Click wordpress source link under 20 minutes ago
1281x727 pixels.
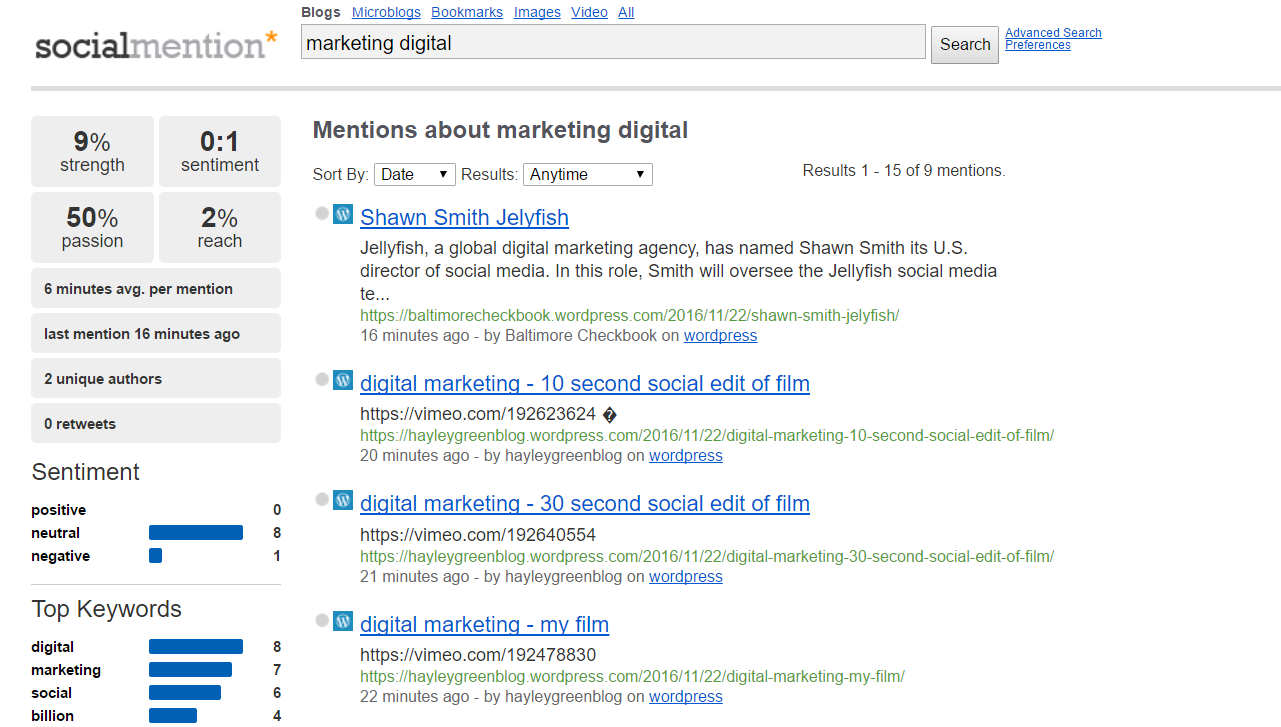coord(685,456)
